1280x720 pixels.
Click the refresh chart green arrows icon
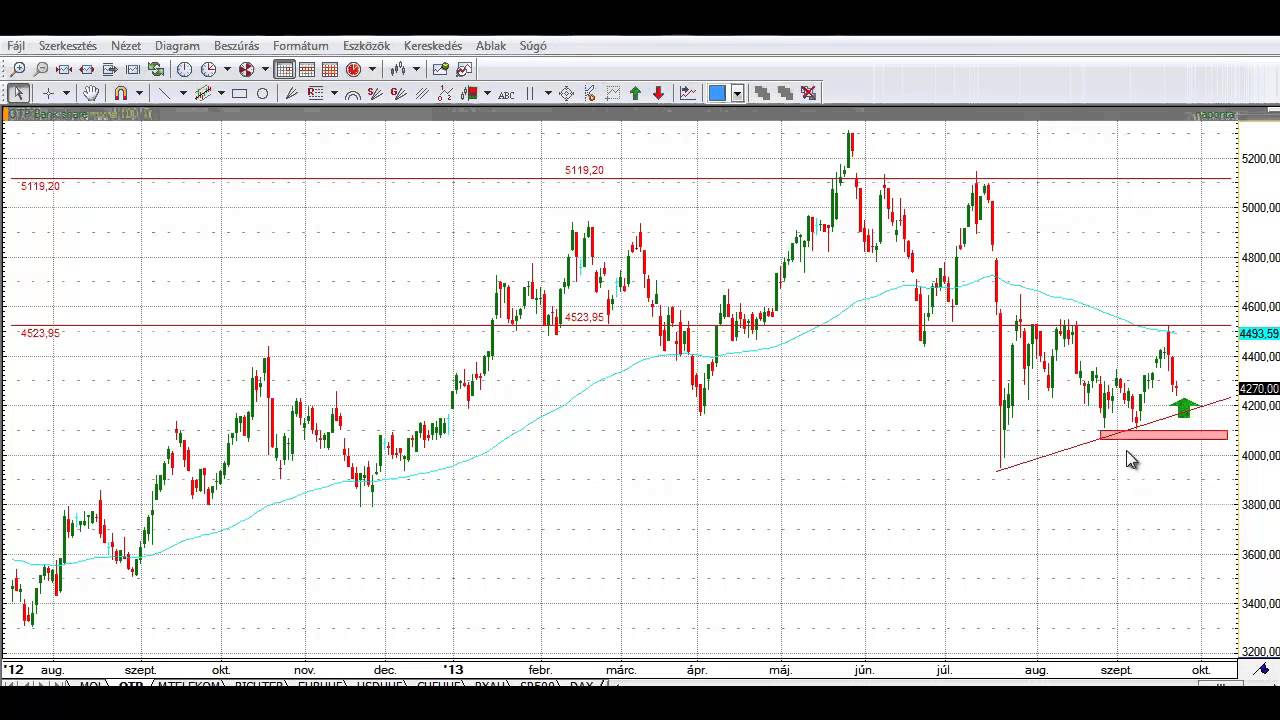coord(156,69)
